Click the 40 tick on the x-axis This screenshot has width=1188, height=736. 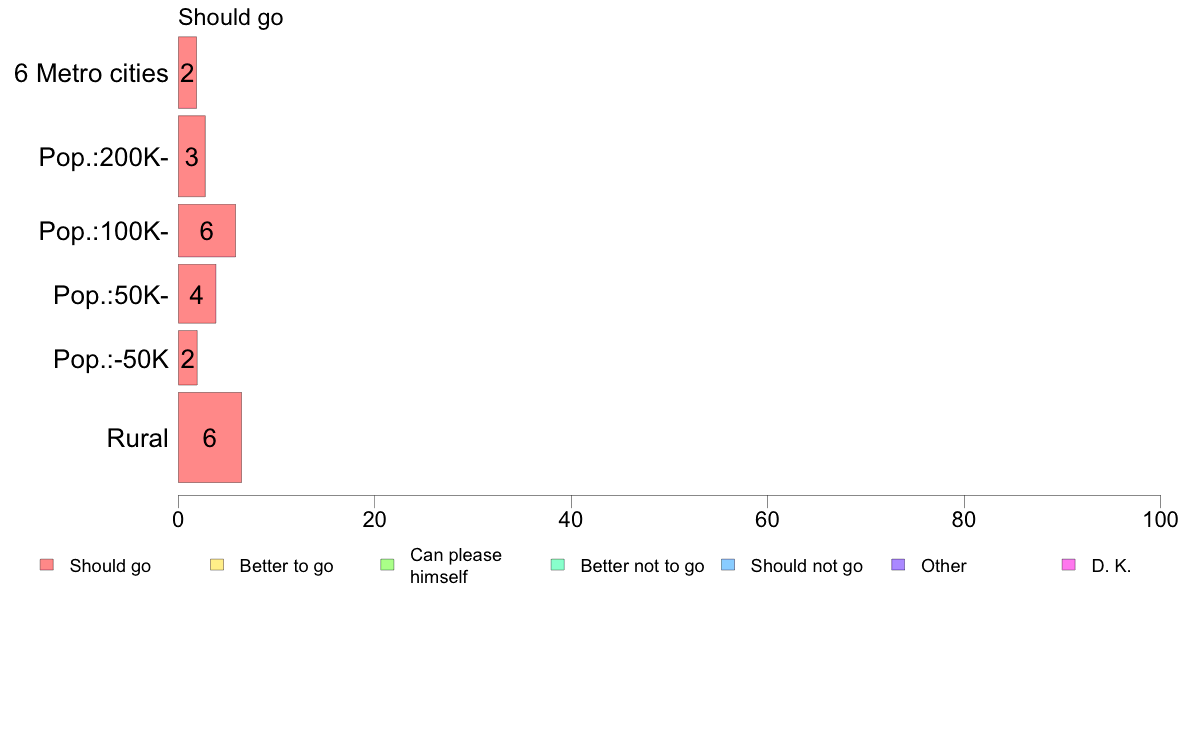[571, 519]
